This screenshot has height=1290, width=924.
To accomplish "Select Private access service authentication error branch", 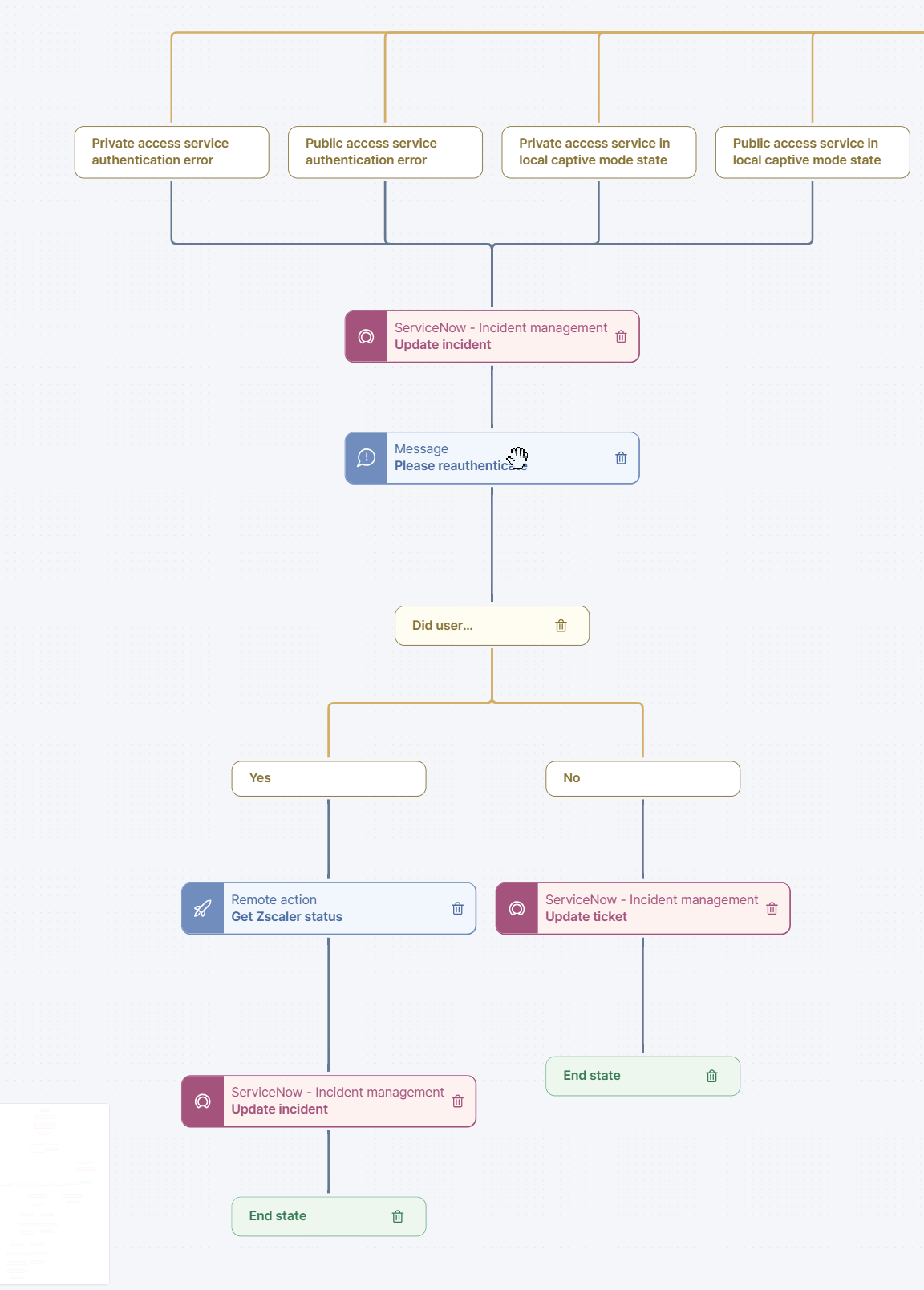I will 172,152.
